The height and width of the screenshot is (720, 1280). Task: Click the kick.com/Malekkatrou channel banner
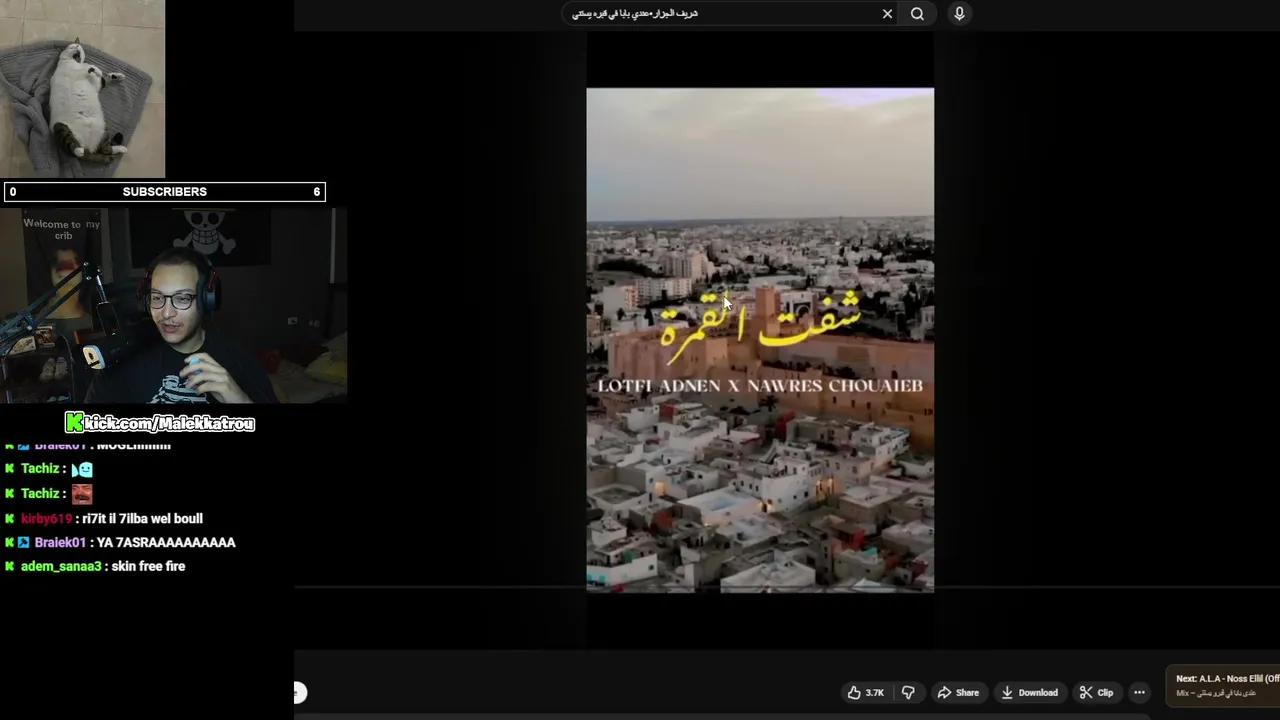pyautogui.click(x=160, y=423)
